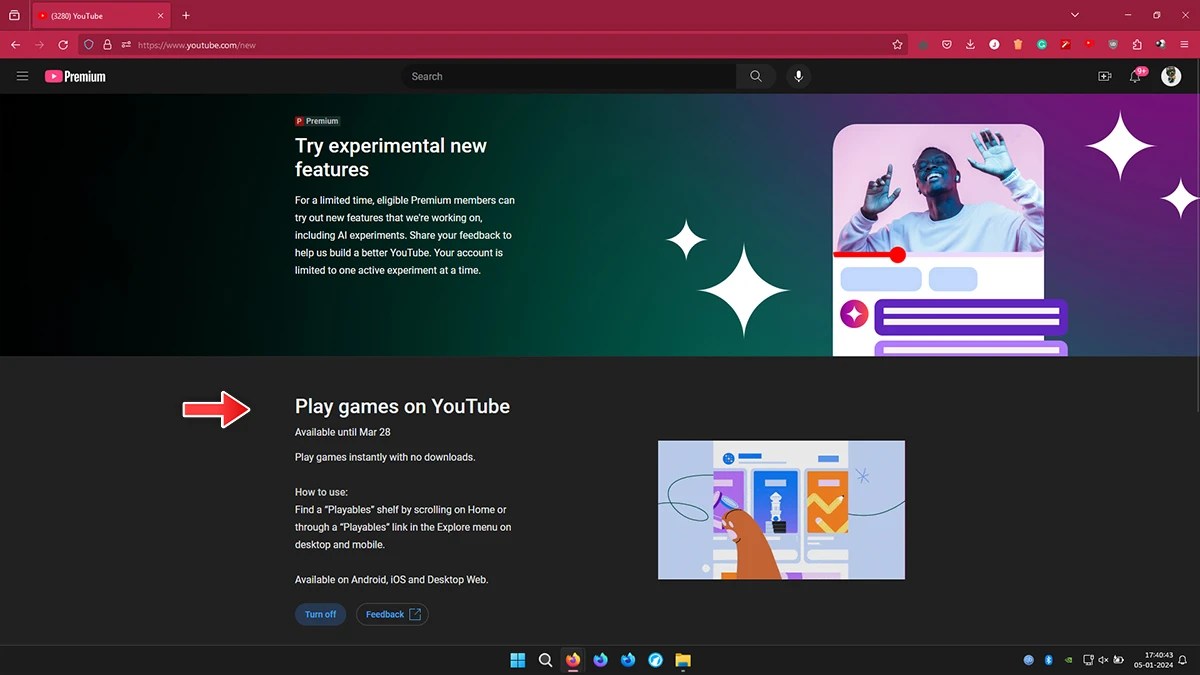
Task: Go back with browser back arrow
Action: pos(15,45)
